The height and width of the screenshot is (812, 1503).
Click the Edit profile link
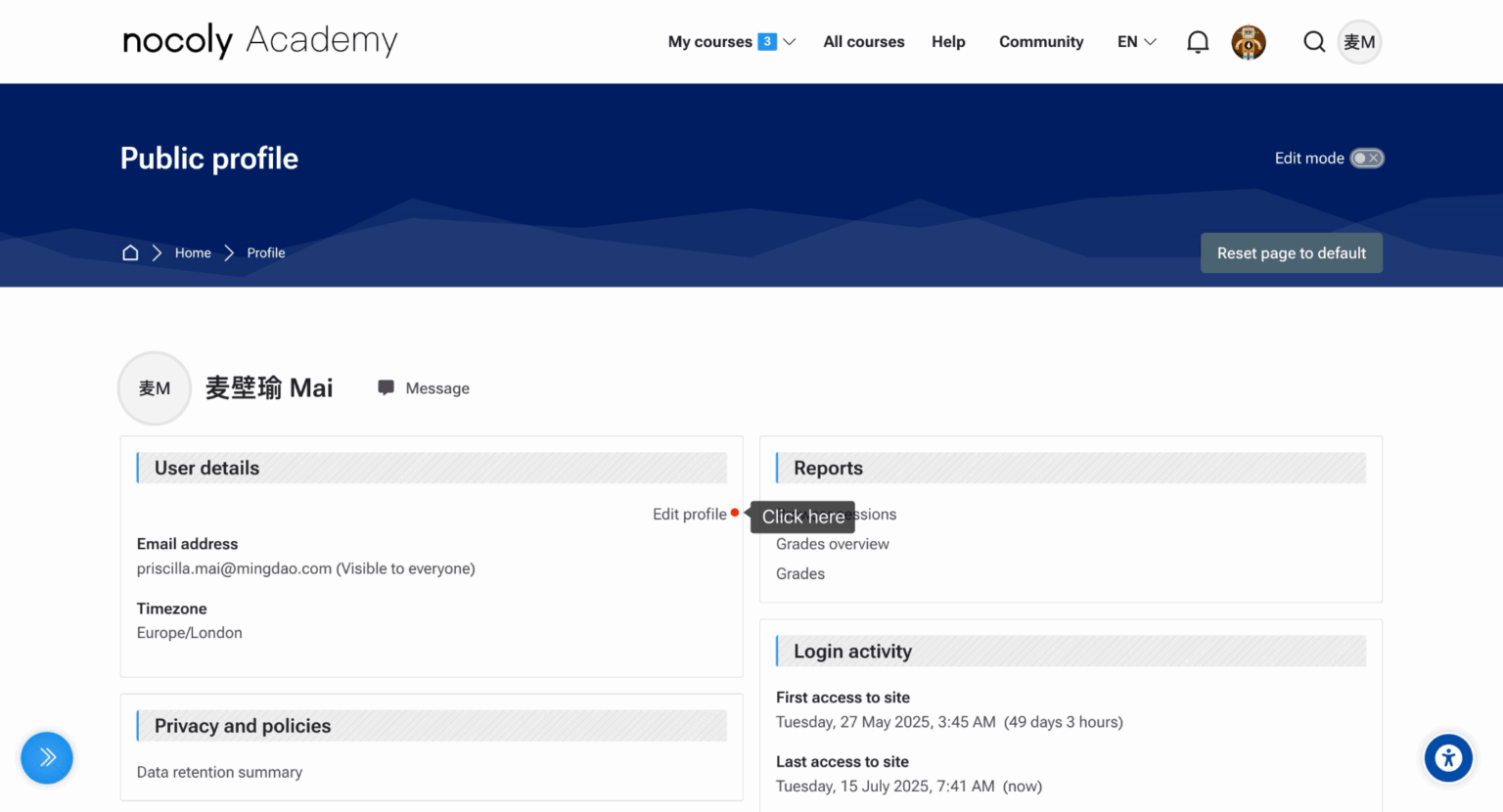click(x=689, y=515)
